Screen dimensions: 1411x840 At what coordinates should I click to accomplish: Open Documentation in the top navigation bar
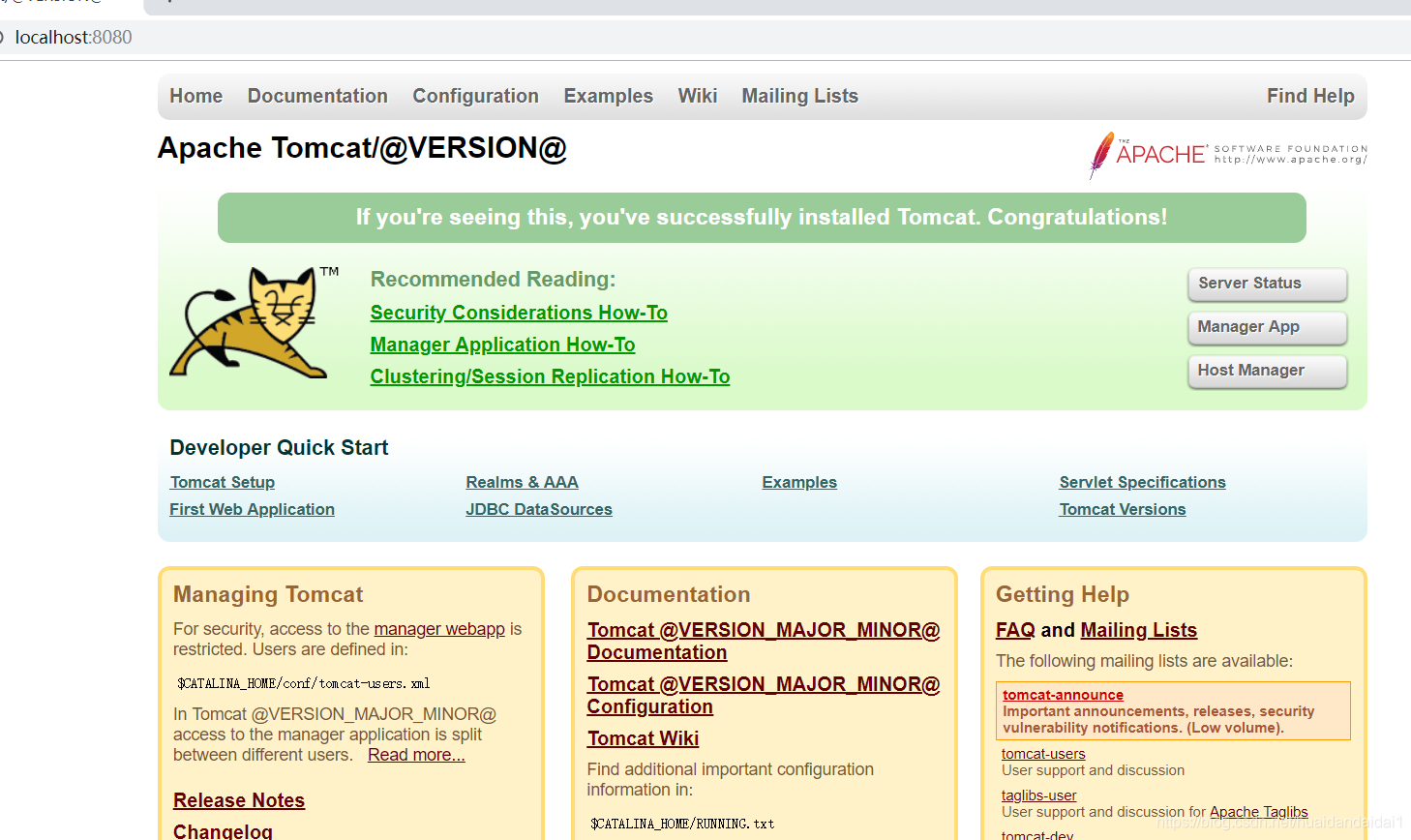tap(317, 96)
